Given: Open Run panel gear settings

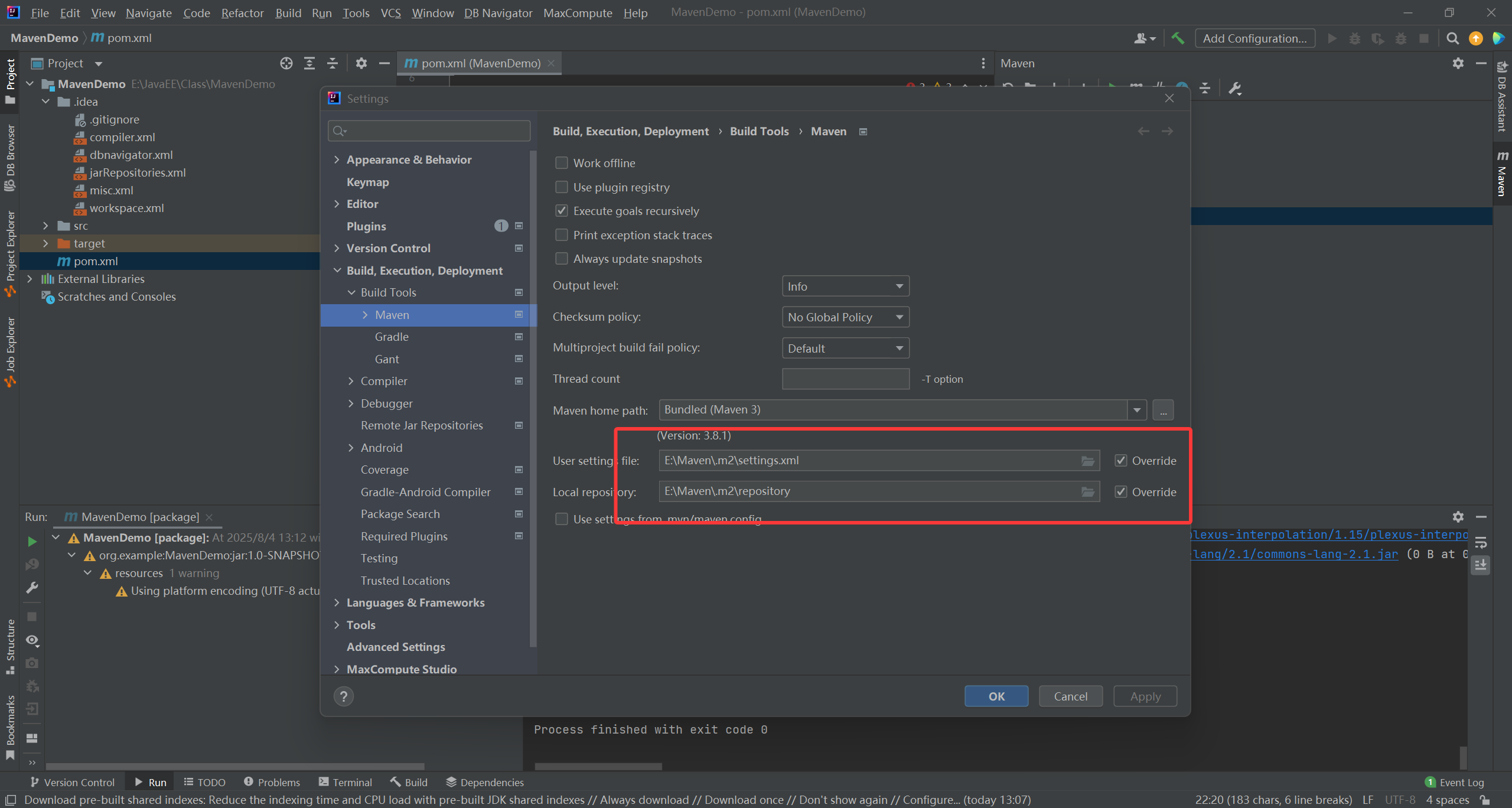Looking at the screenshot, I should (x=1458, y=517).
